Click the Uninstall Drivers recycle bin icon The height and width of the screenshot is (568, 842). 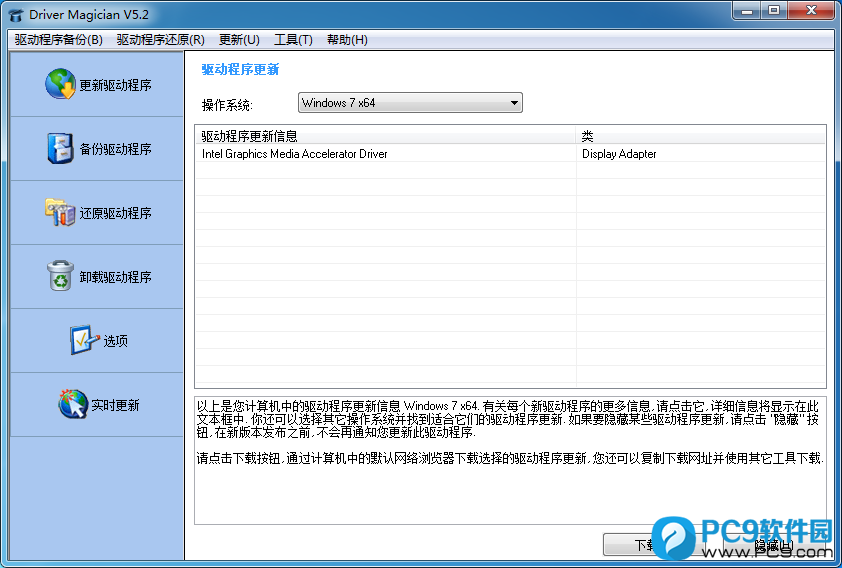pyautogui.click(x=60, y=276)
